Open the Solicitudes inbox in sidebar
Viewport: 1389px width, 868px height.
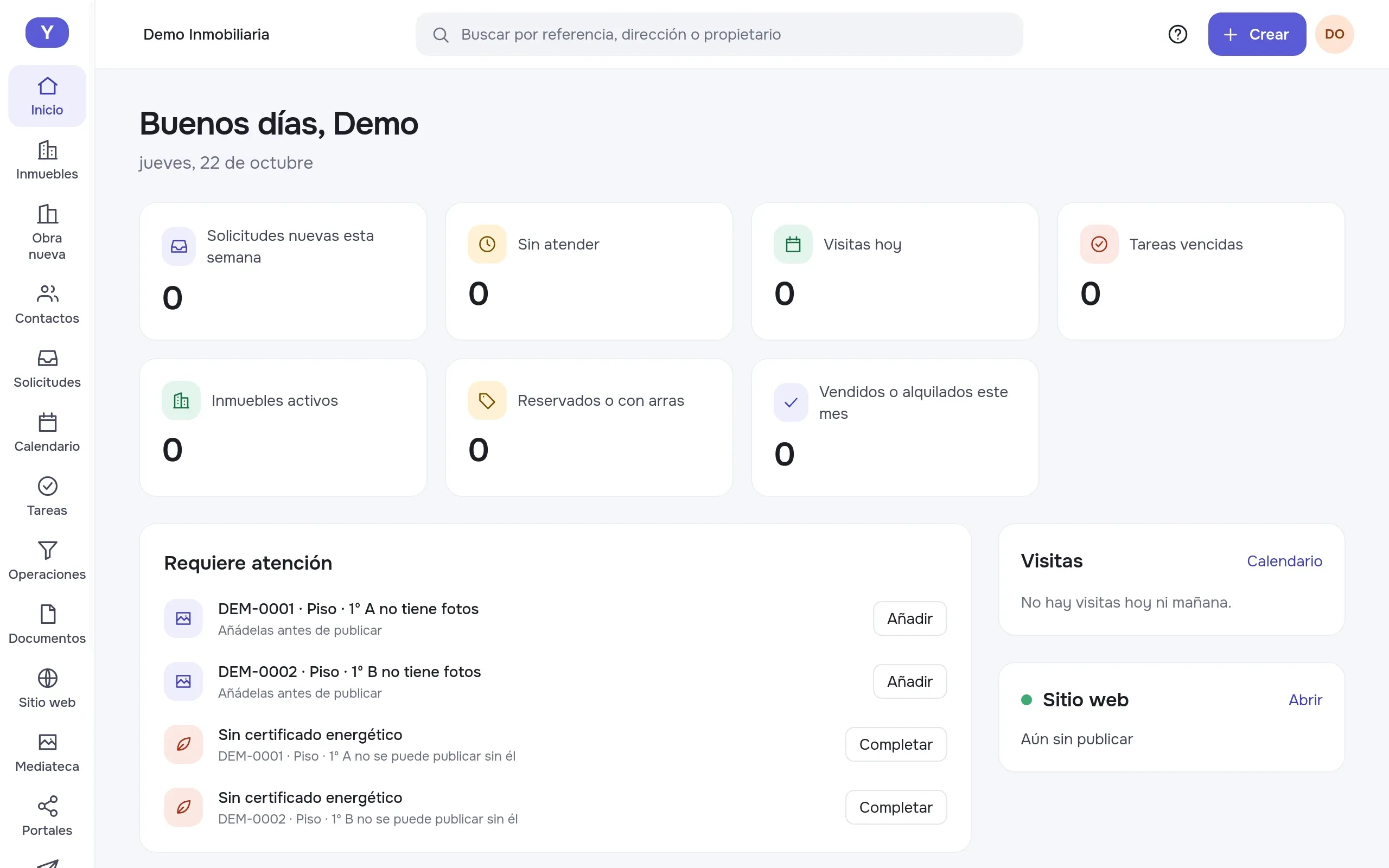pyautogui.click(x=47, y=368)
